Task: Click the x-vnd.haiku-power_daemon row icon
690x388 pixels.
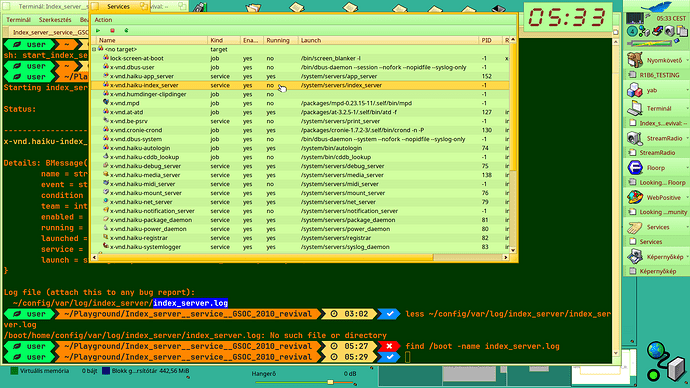Action: click(106, 228)
